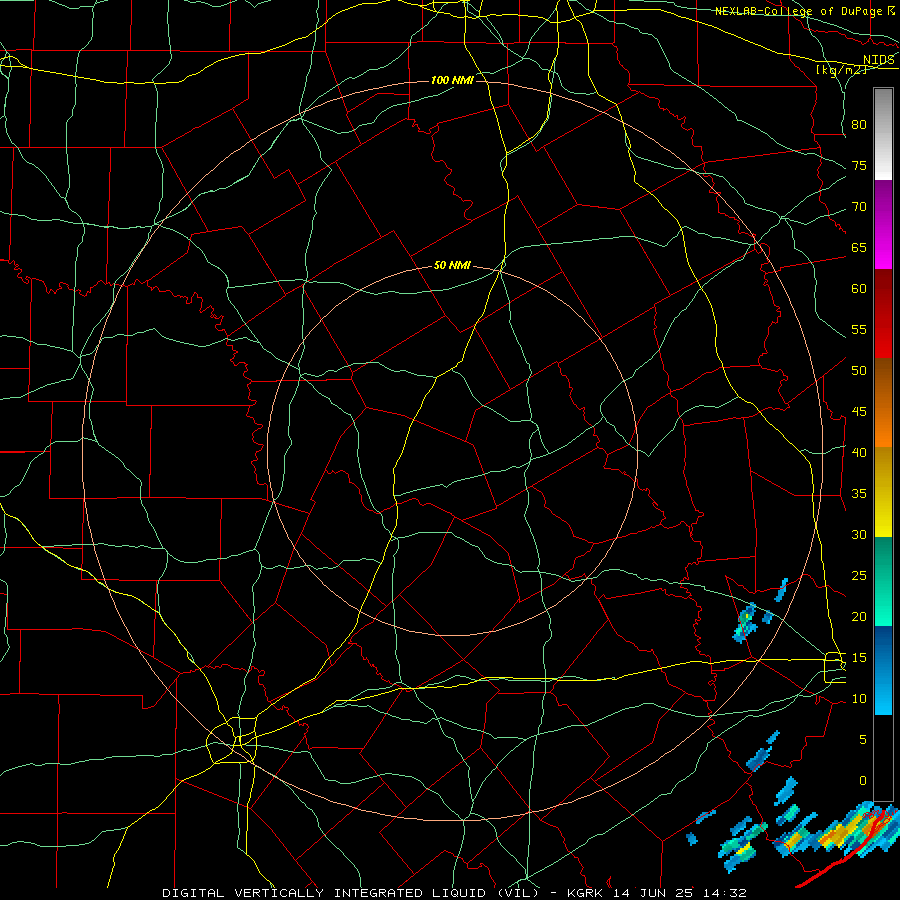Pick the green segment of the color bar
This screenshot has height=900, width=900.
883,581
